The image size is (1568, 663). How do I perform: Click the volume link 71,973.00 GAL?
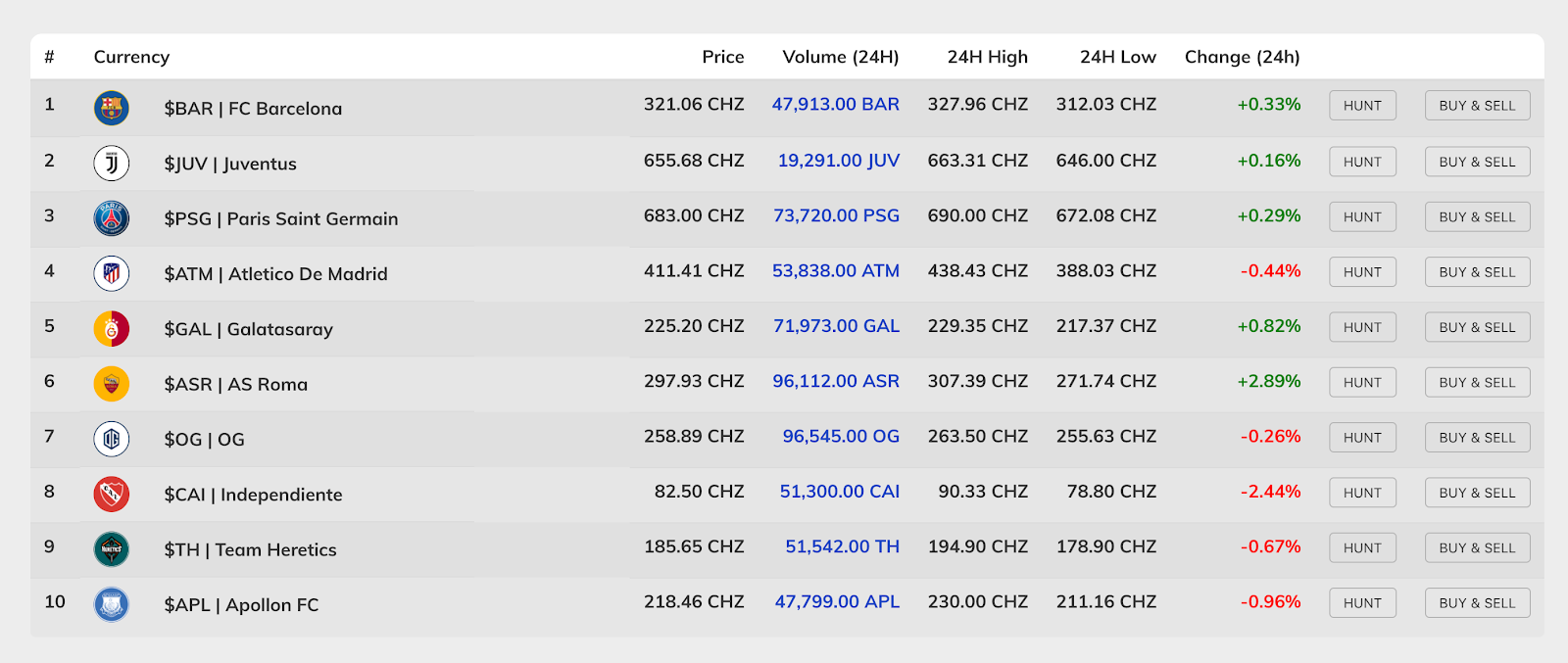(x=836, y=326)
